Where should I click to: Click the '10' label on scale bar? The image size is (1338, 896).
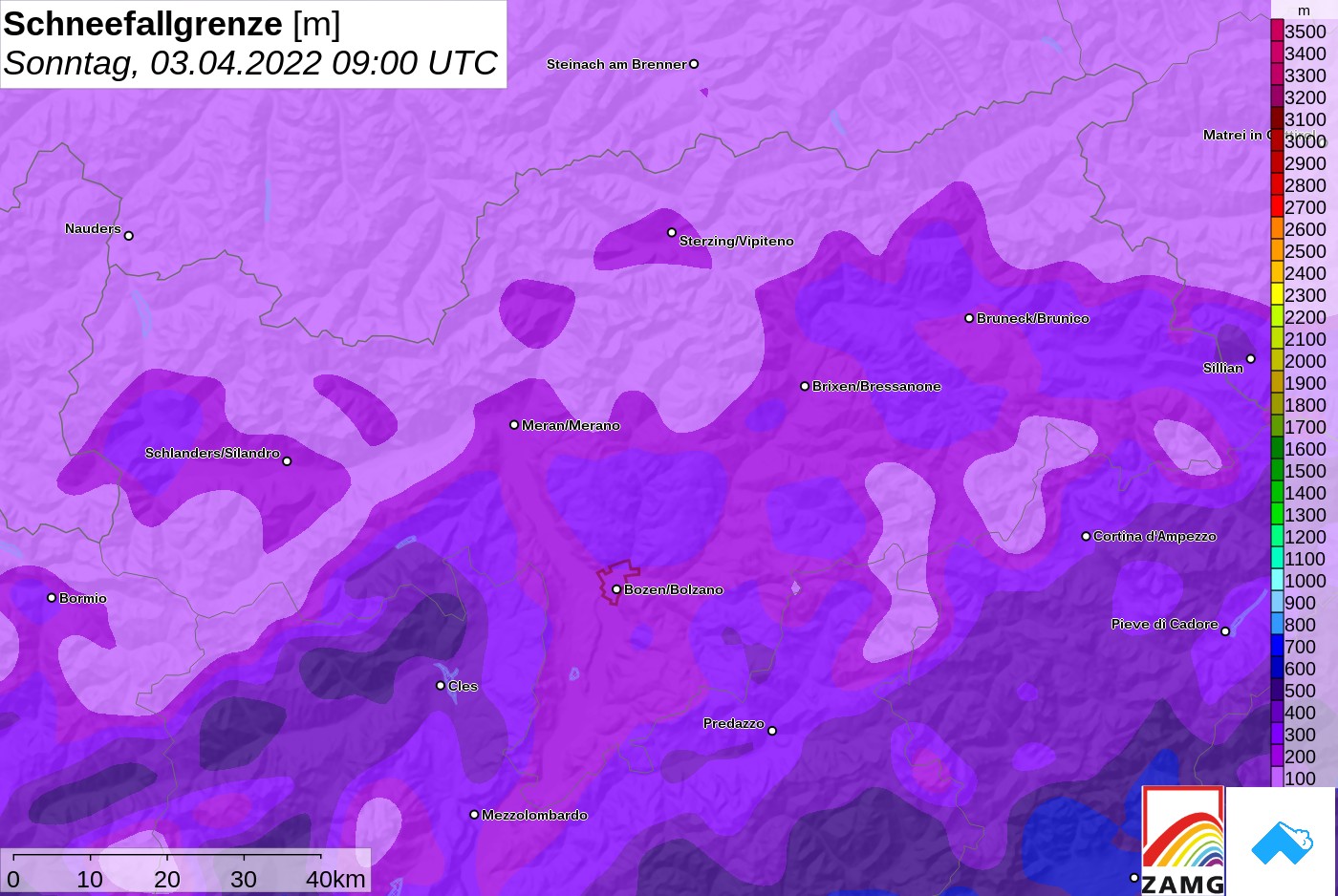pyautogui.click(x=90, y=880)
